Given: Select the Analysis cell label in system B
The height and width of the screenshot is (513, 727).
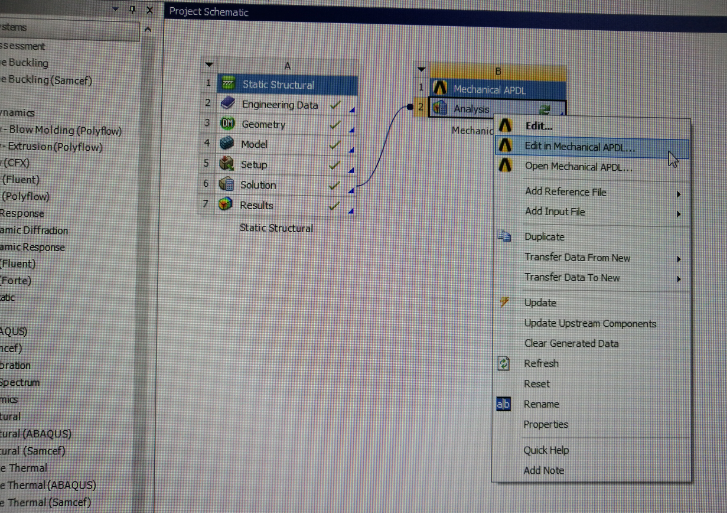Looking at the screenshot, I should 471,109.
